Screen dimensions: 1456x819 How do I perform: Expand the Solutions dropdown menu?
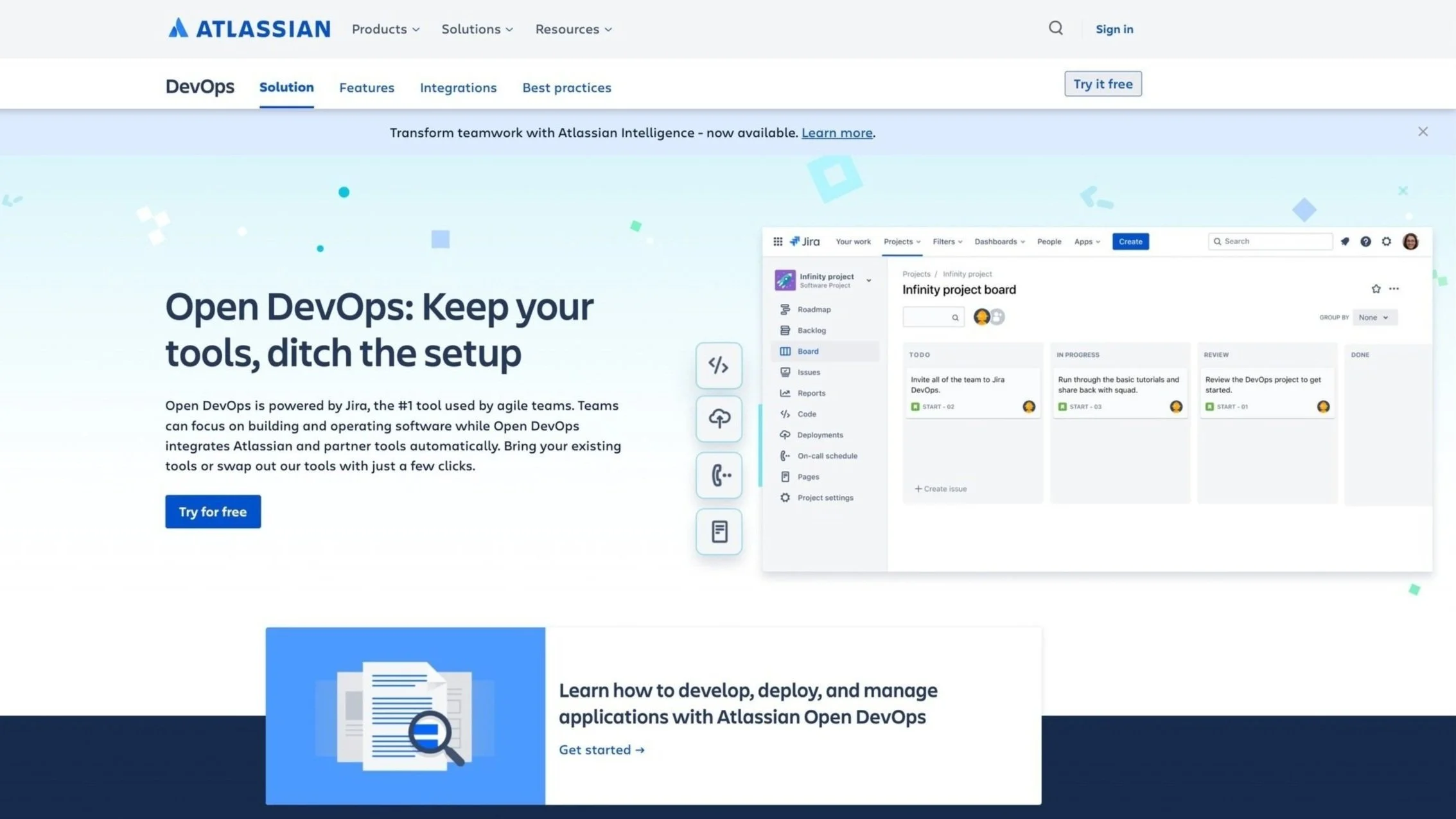point(477,29)
